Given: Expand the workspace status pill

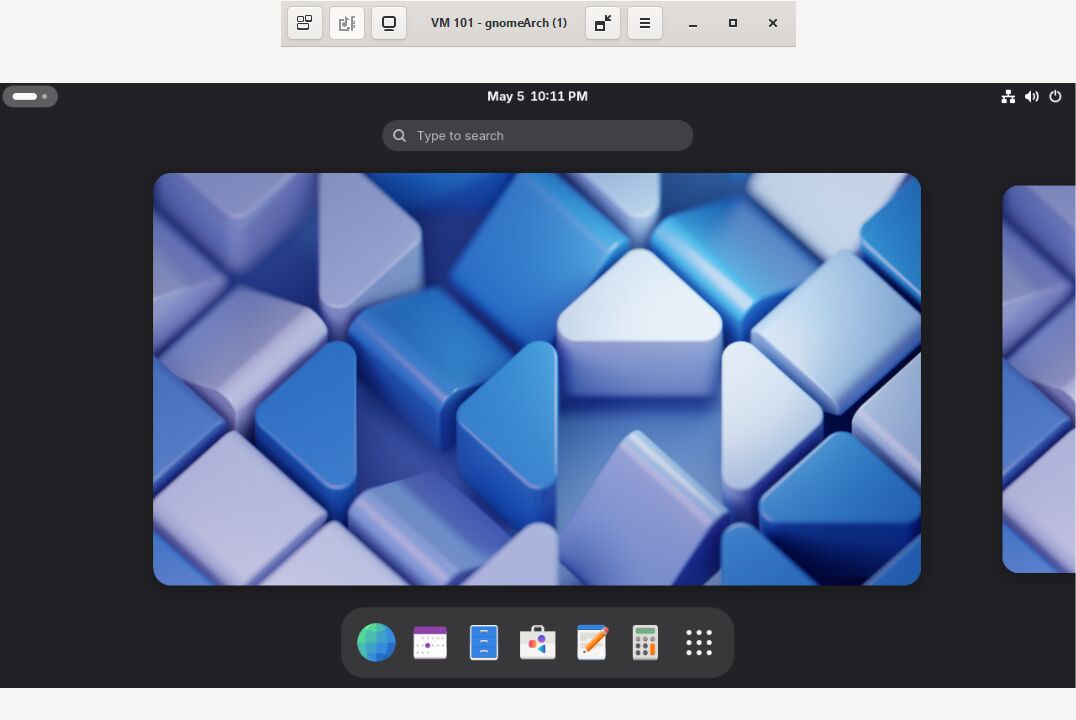Looking at the screenshot, I should point(30,96).
